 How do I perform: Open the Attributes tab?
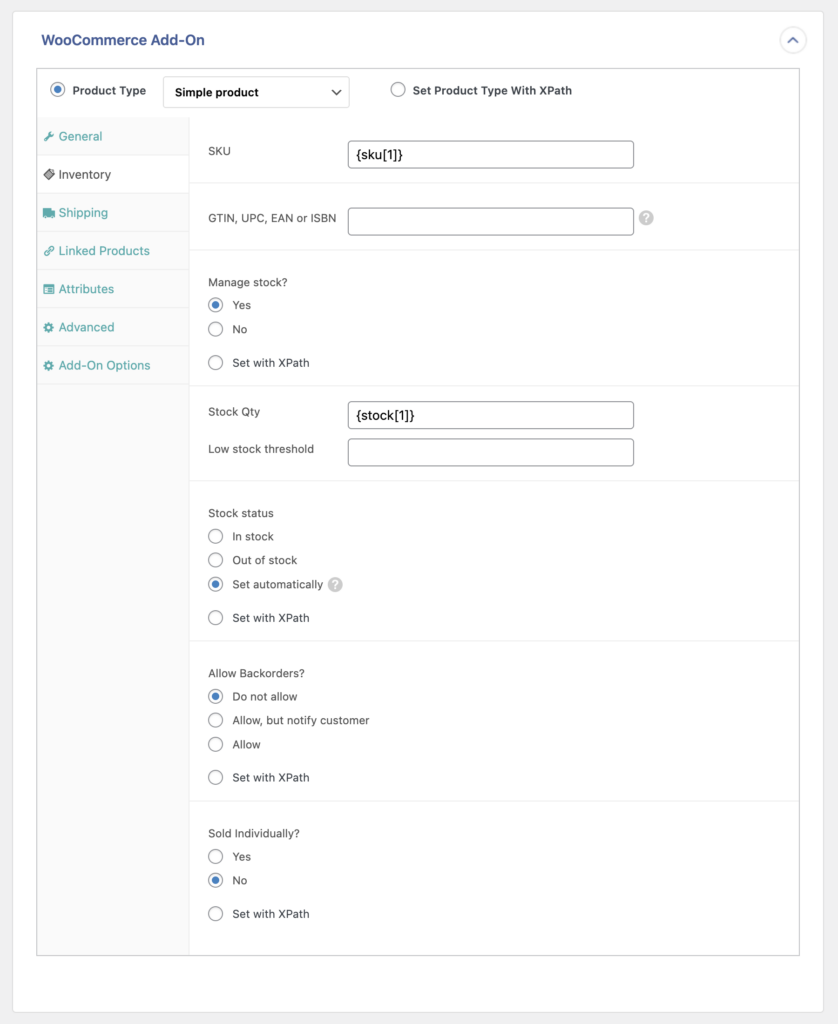(x=85, y=288)
